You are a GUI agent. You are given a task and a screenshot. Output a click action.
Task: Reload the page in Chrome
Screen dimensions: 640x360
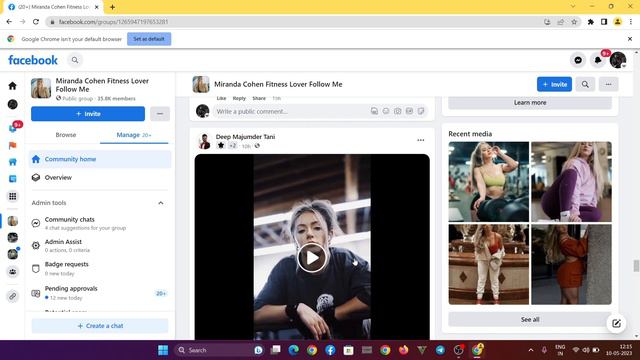click(36, 22)
